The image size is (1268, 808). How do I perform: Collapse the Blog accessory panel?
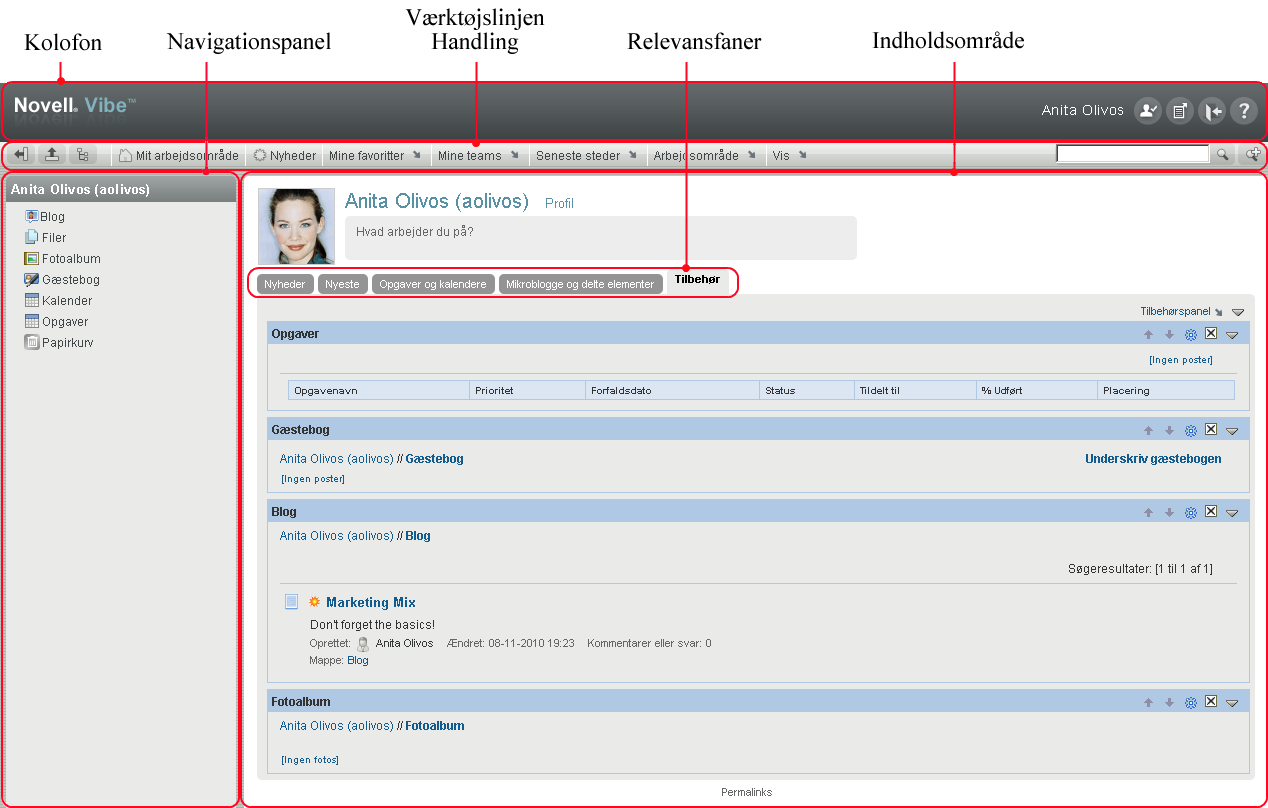pos(1232,514)
